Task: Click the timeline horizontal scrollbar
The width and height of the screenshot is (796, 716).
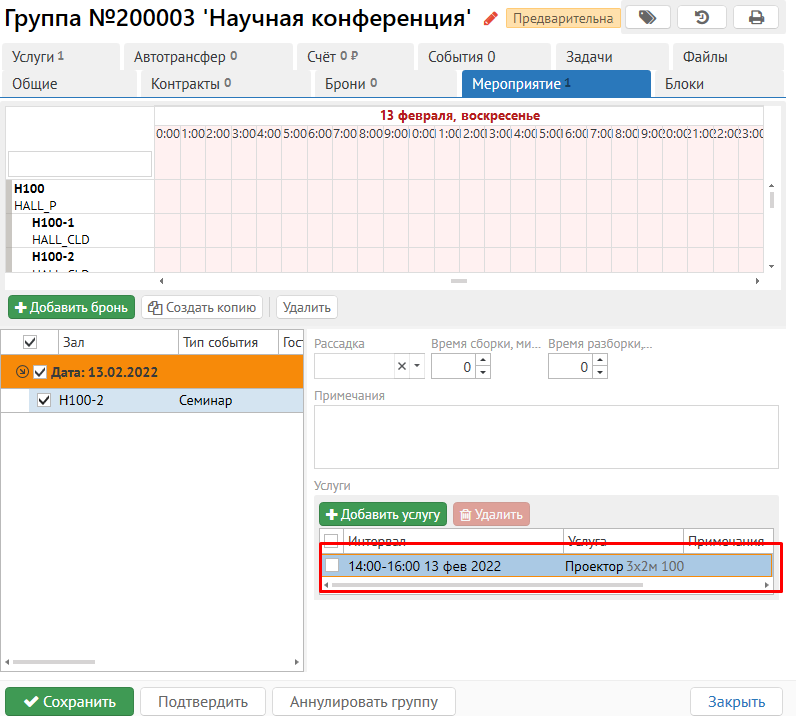Action: point(459,281)
